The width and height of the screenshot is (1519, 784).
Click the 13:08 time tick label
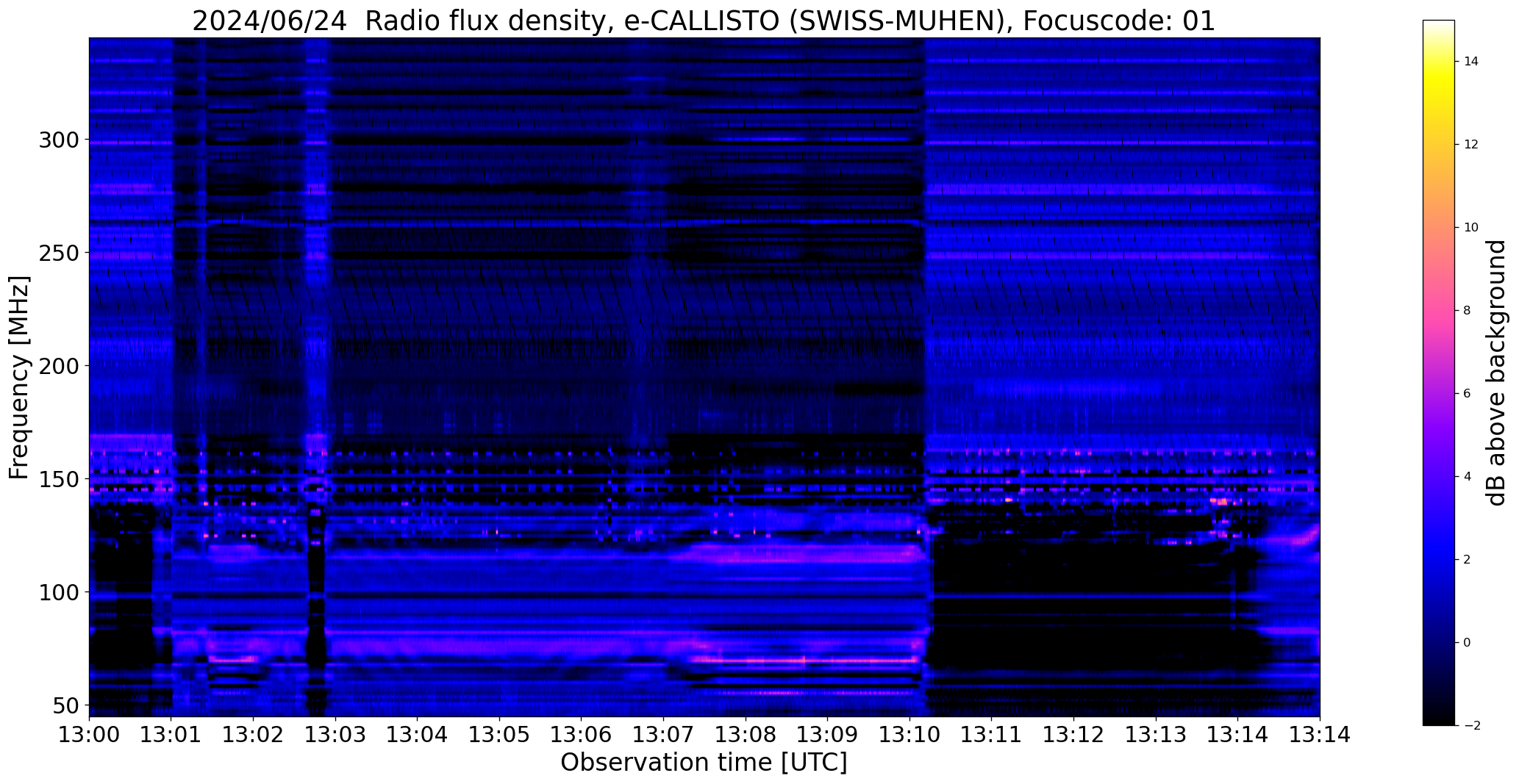click(746, 734)
